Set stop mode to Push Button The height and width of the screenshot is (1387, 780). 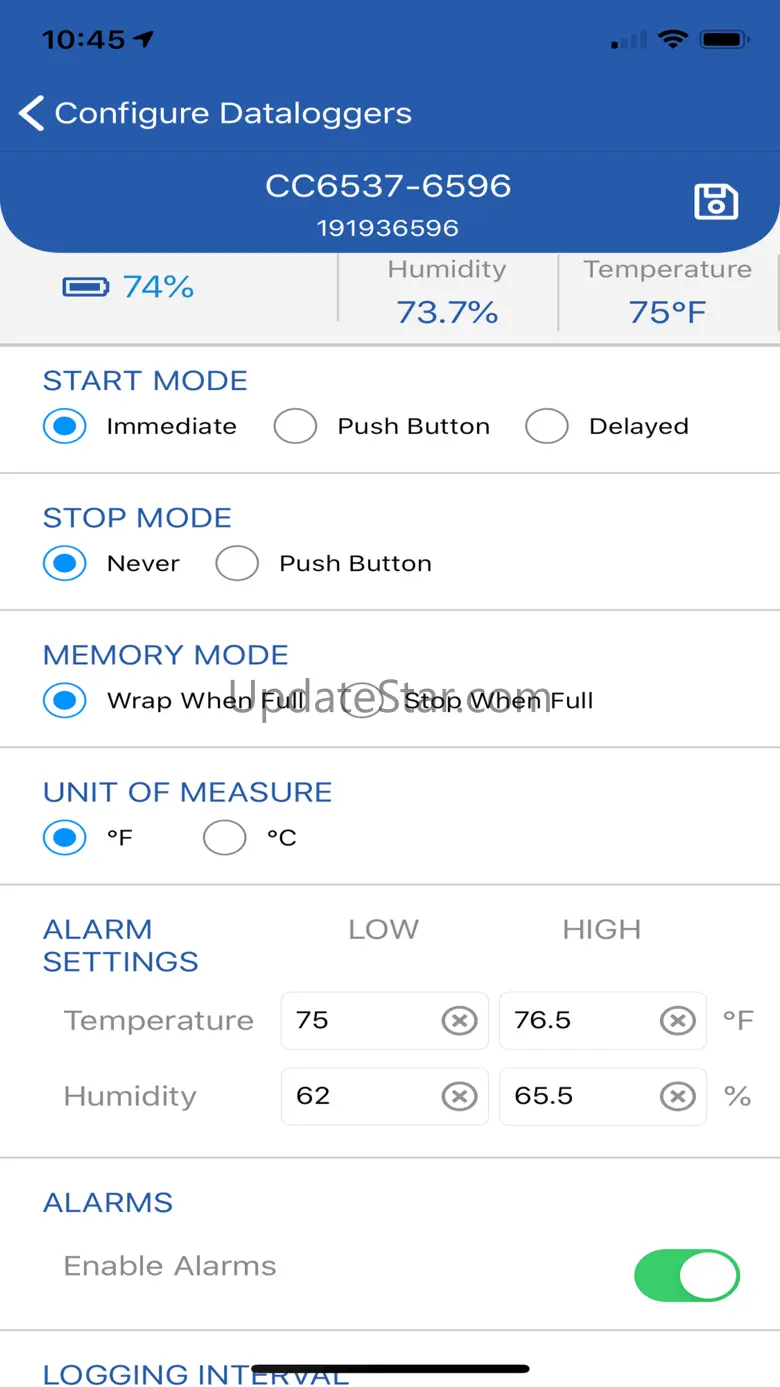tap(238, 564)
